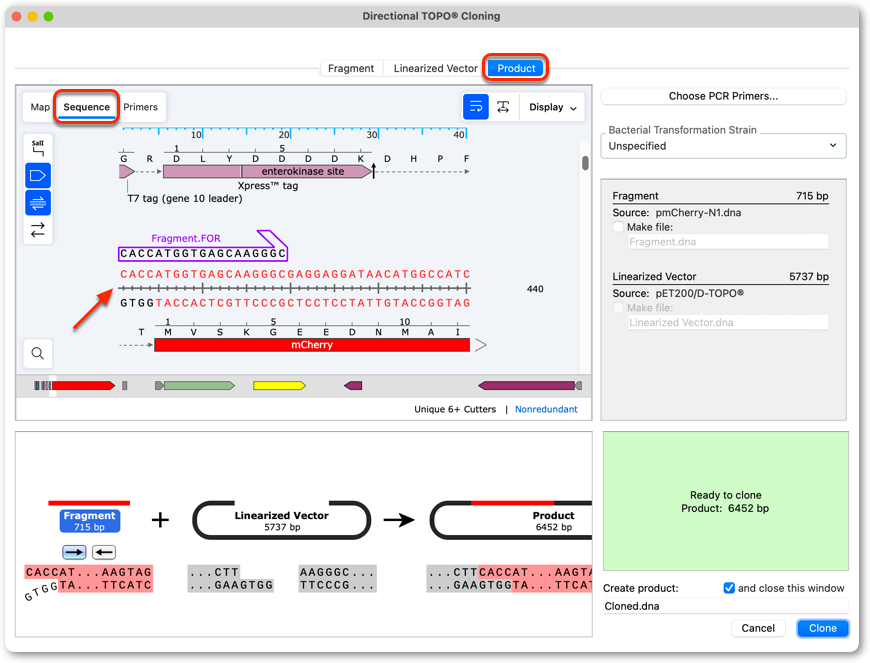
Task: Click the yellow feature arrow in minimap
Action: tap(279, 386)
